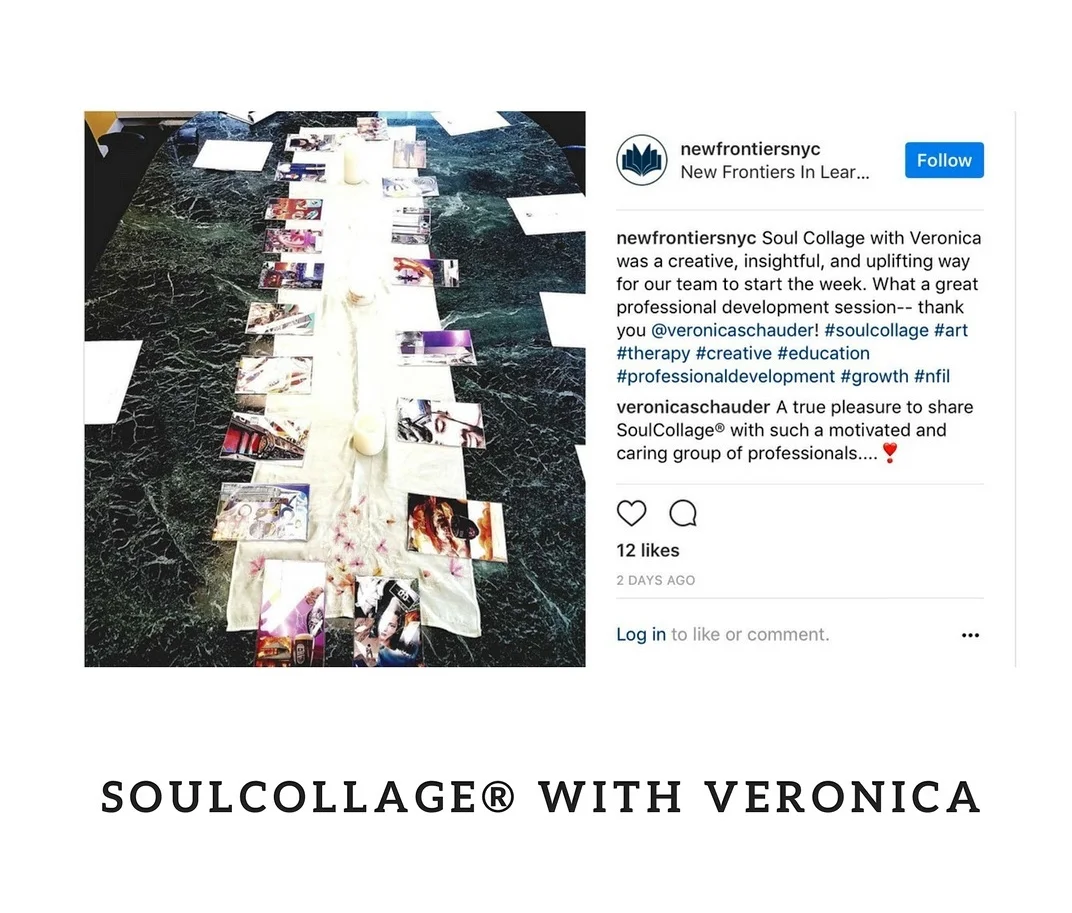Click the newfrontiersnyc profile avatar
This screenshot has width=1072, height=913.
click(641, 160)
